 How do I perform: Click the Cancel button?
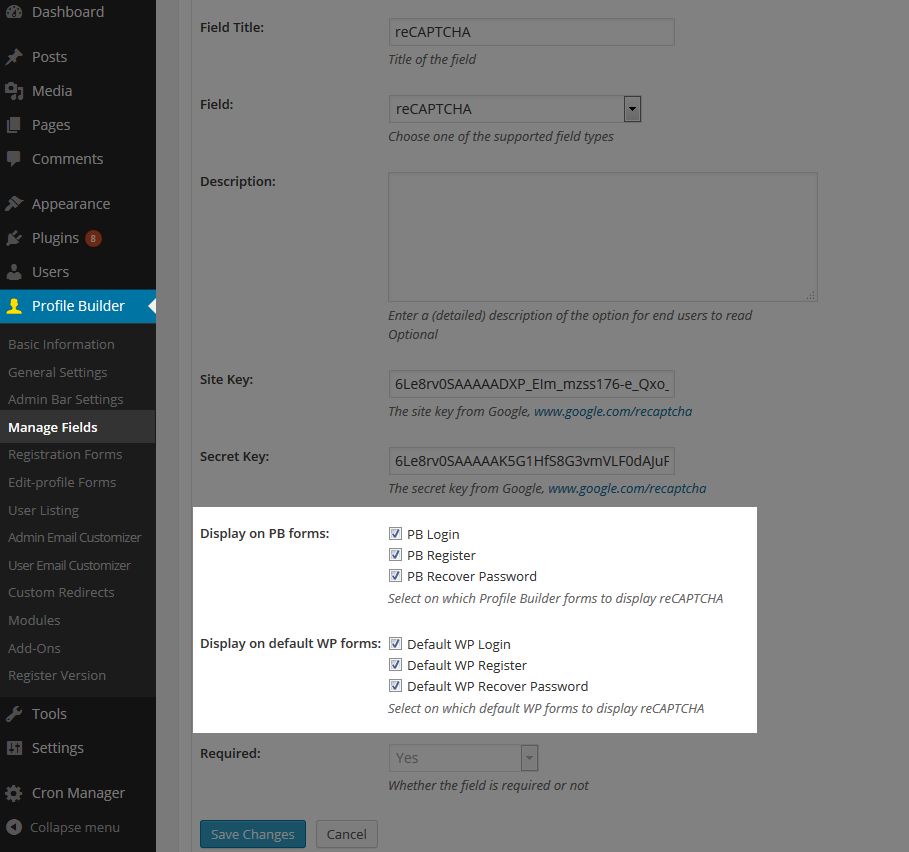(x=347, y=834)
